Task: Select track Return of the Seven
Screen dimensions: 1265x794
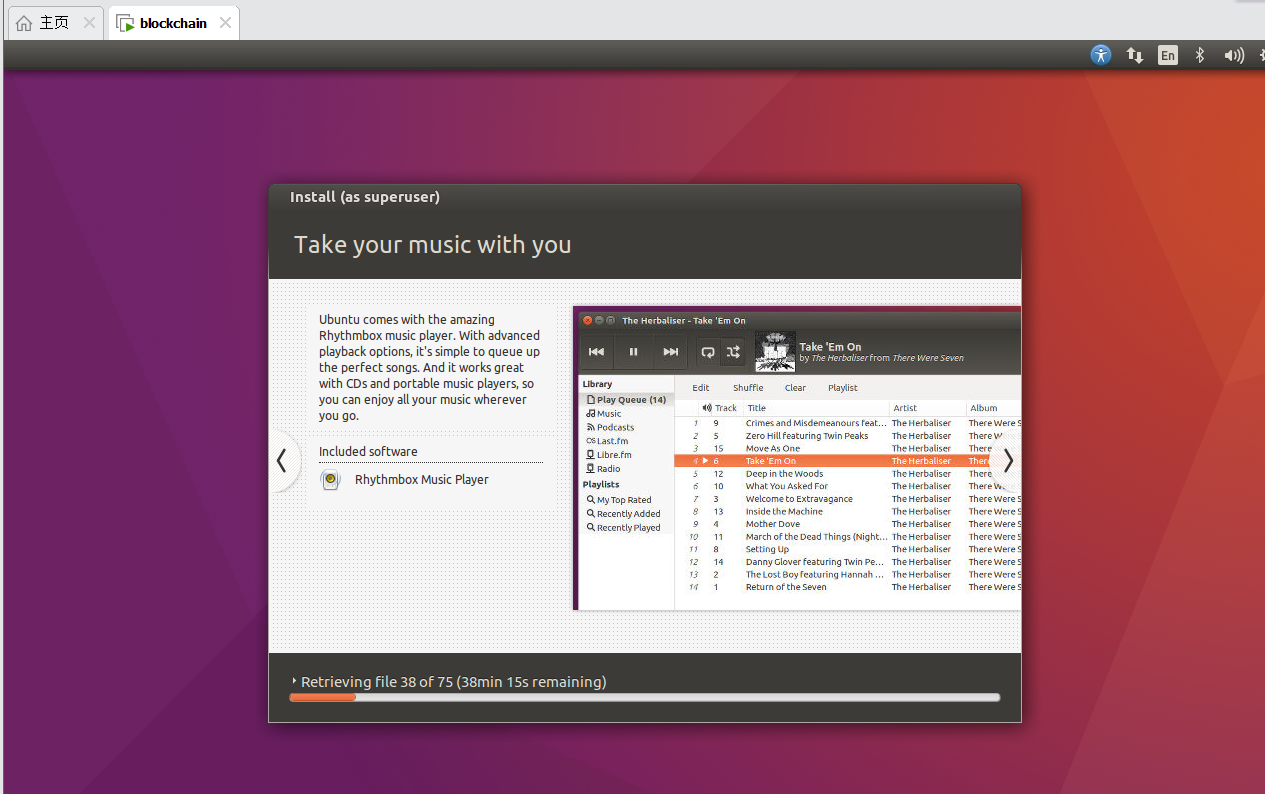Action: point(848,587)
